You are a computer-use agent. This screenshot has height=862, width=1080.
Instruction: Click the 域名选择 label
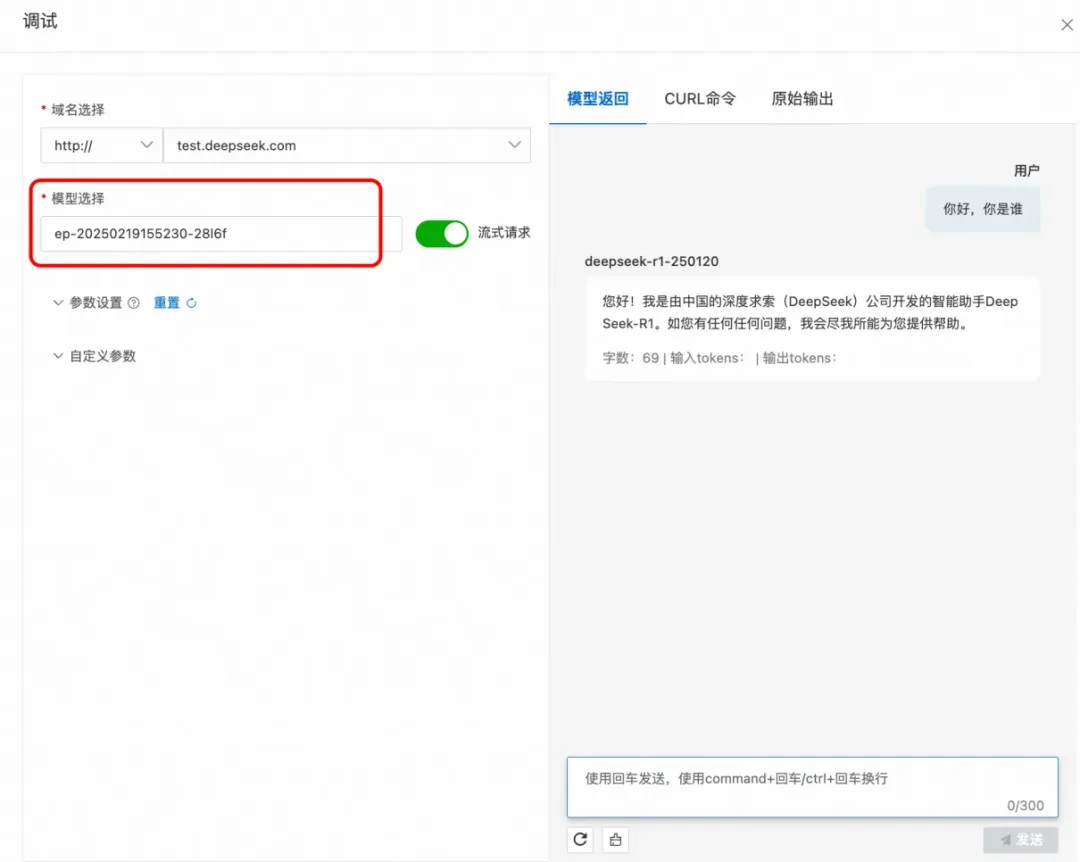coord(78,110)
